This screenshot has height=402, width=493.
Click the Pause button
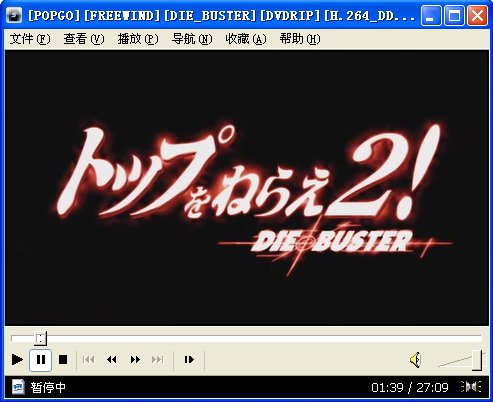click(41, 360)
